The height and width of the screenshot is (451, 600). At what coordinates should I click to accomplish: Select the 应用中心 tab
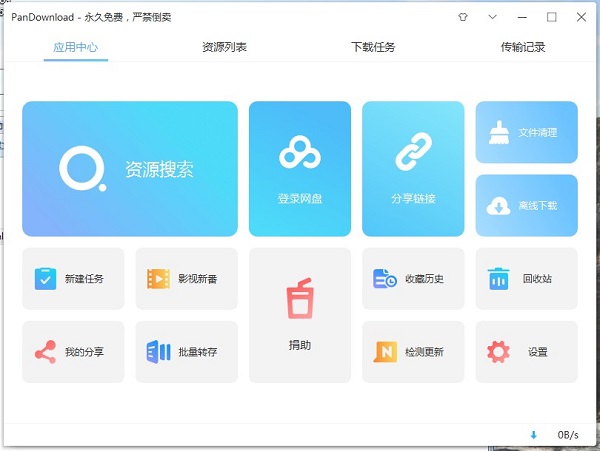(x=75, y=47)
